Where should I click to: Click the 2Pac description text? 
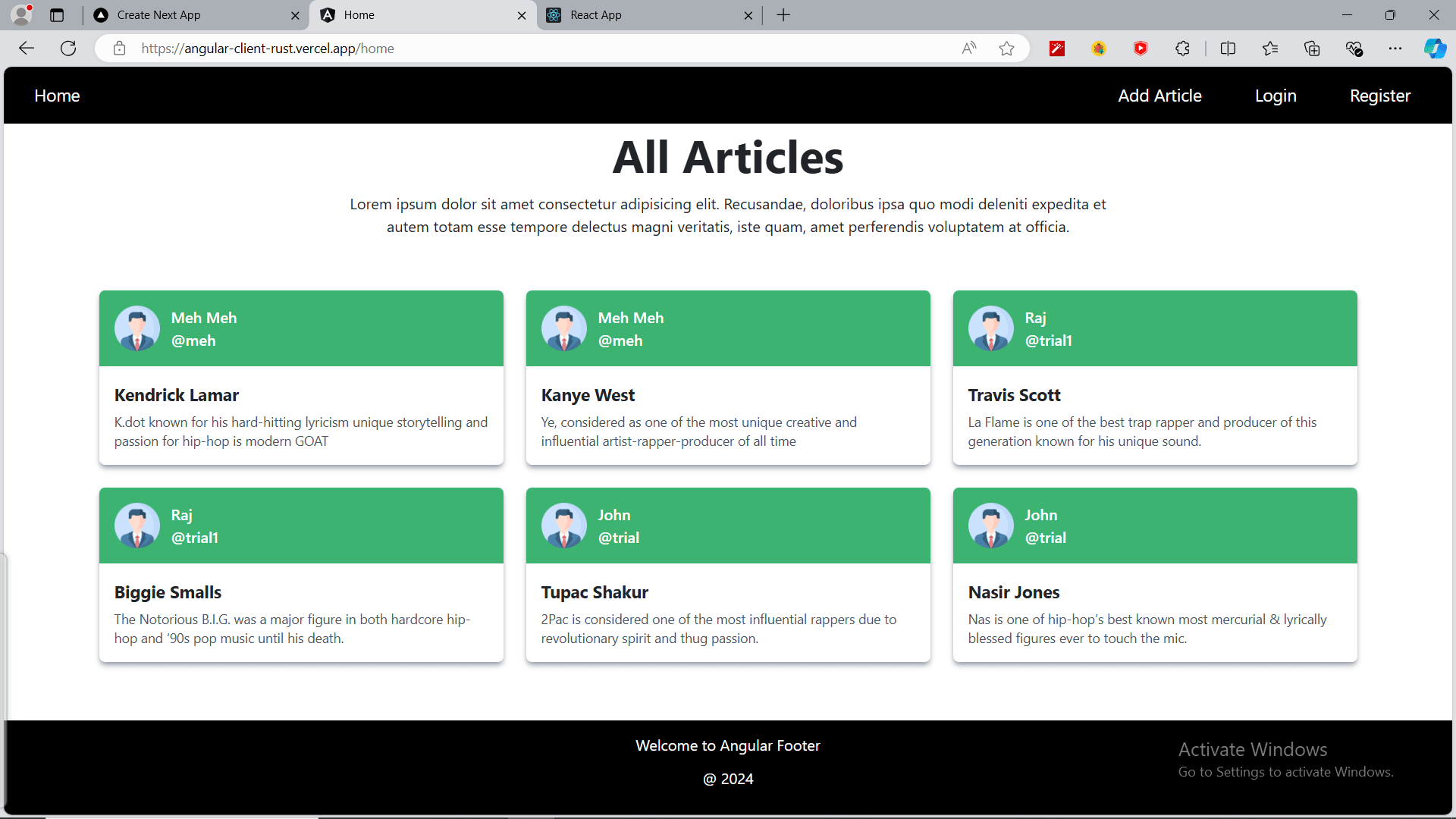click(x=719, y=629)
